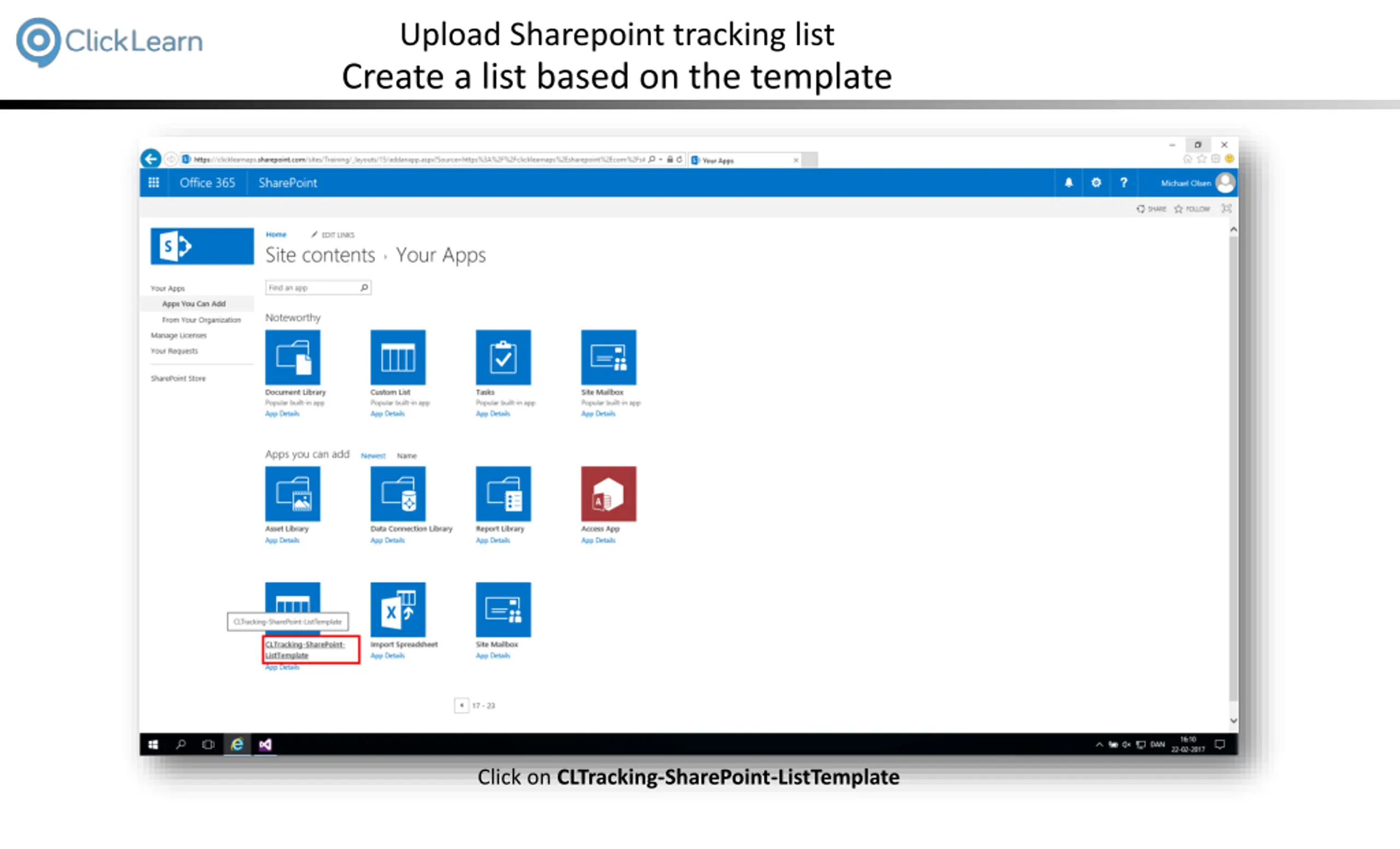Select Data Connection Library app tile

coord(398,494)
